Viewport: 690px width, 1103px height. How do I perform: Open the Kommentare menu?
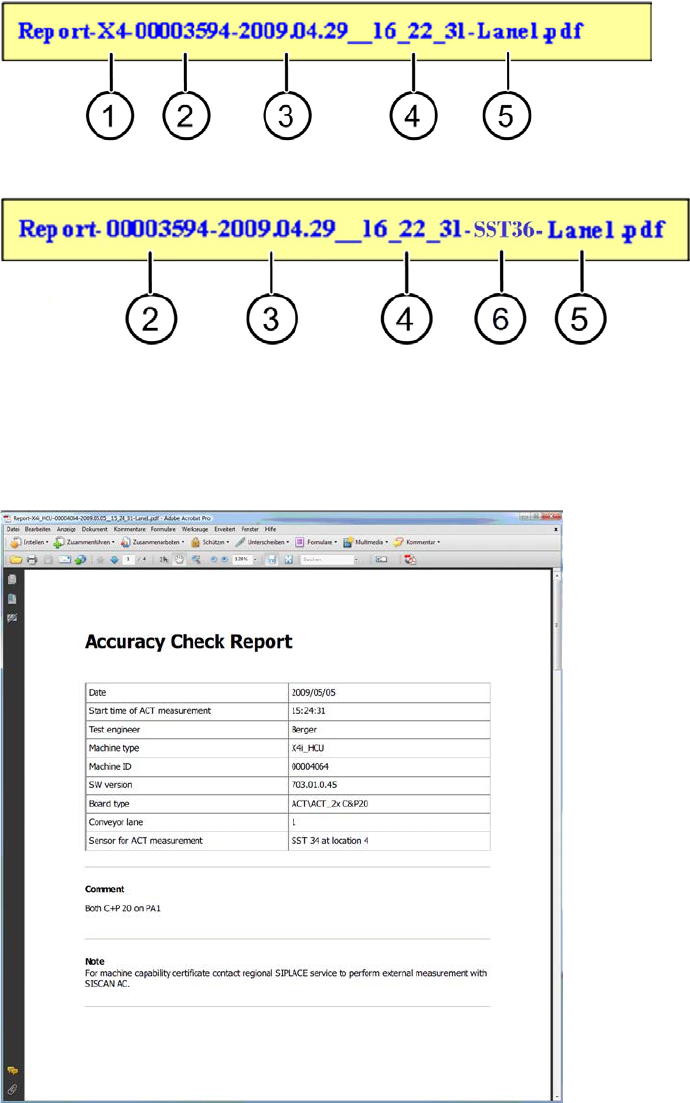pyautogui.click(x=129, y=529)
